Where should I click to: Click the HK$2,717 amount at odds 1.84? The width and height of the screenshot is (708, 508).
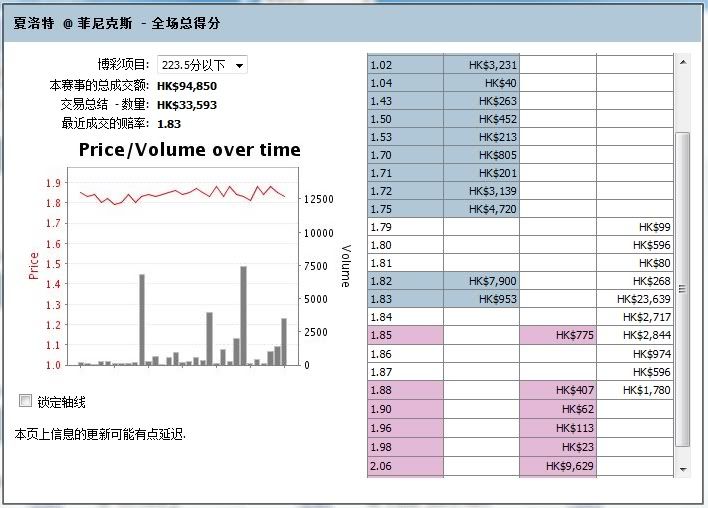[635, 317]
